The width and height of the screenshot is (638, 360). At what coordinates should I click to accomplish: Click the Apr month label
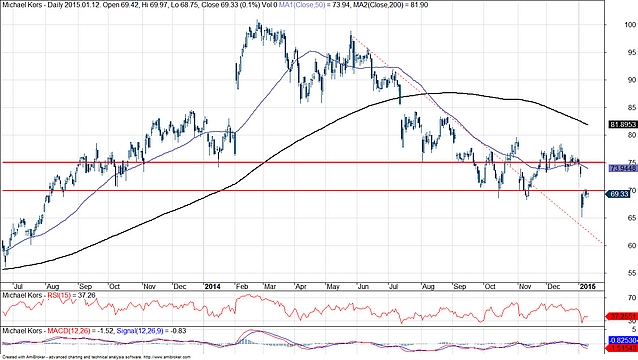(301, 286)
